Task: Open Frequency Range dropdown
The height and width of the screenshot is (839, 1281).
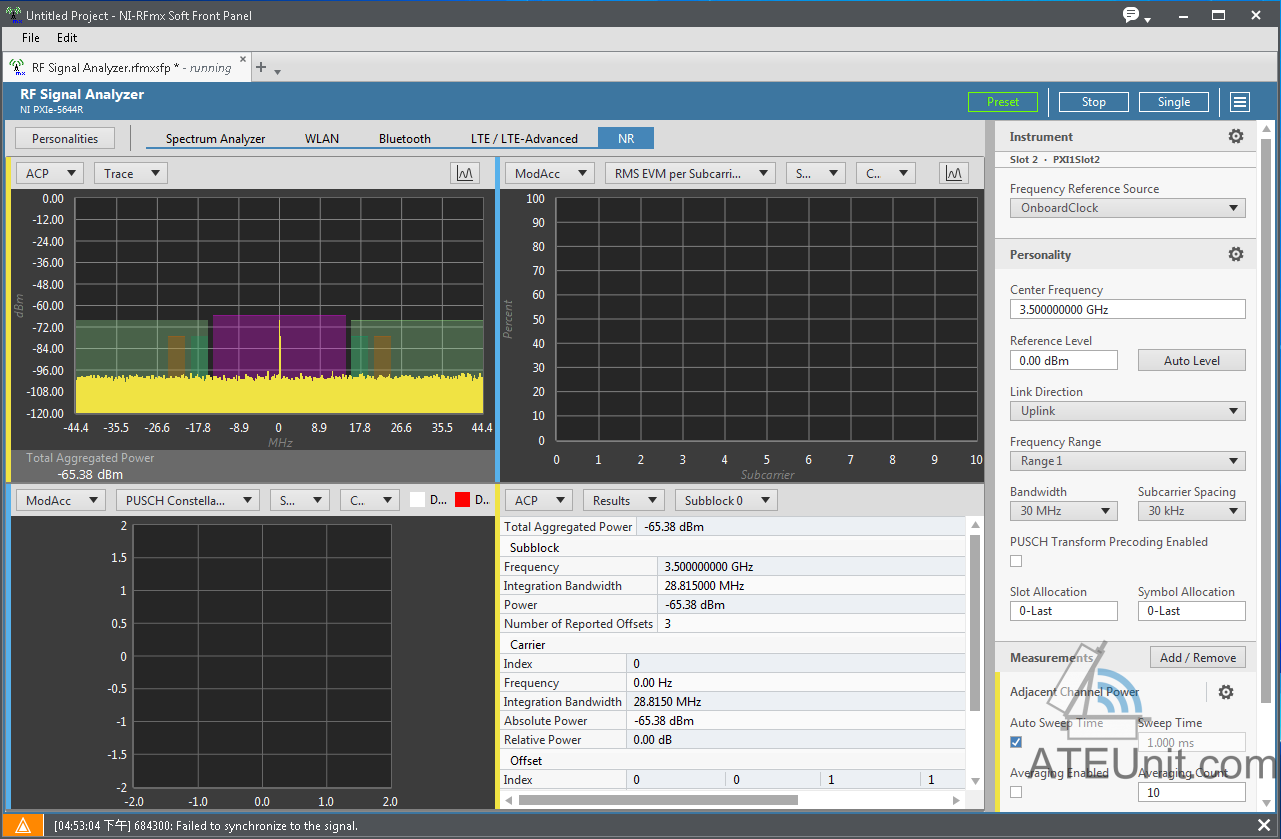Action: [1128, 461]
